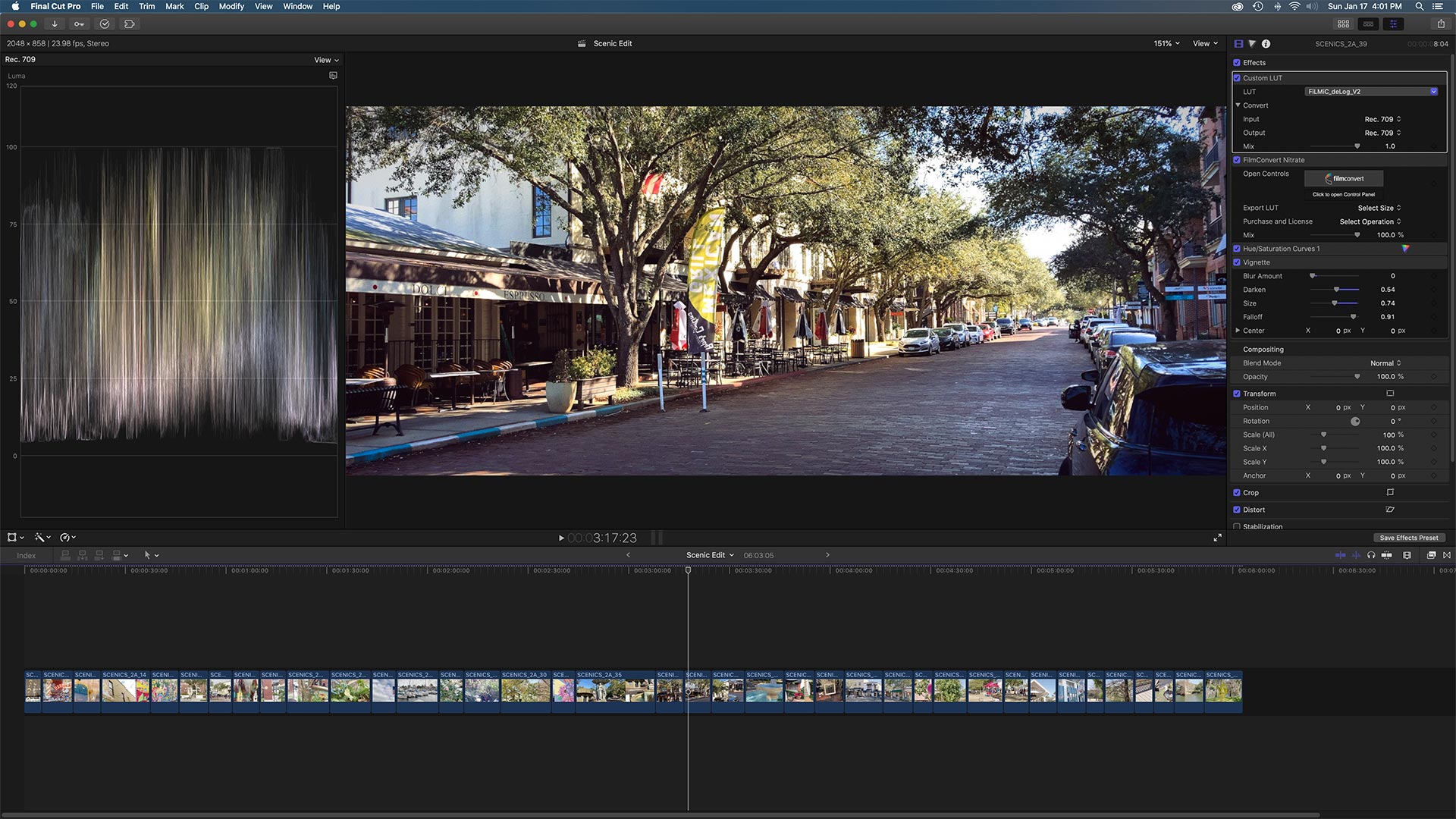
Task: Open the Mark menu
Action: click(x=174, y=6)
